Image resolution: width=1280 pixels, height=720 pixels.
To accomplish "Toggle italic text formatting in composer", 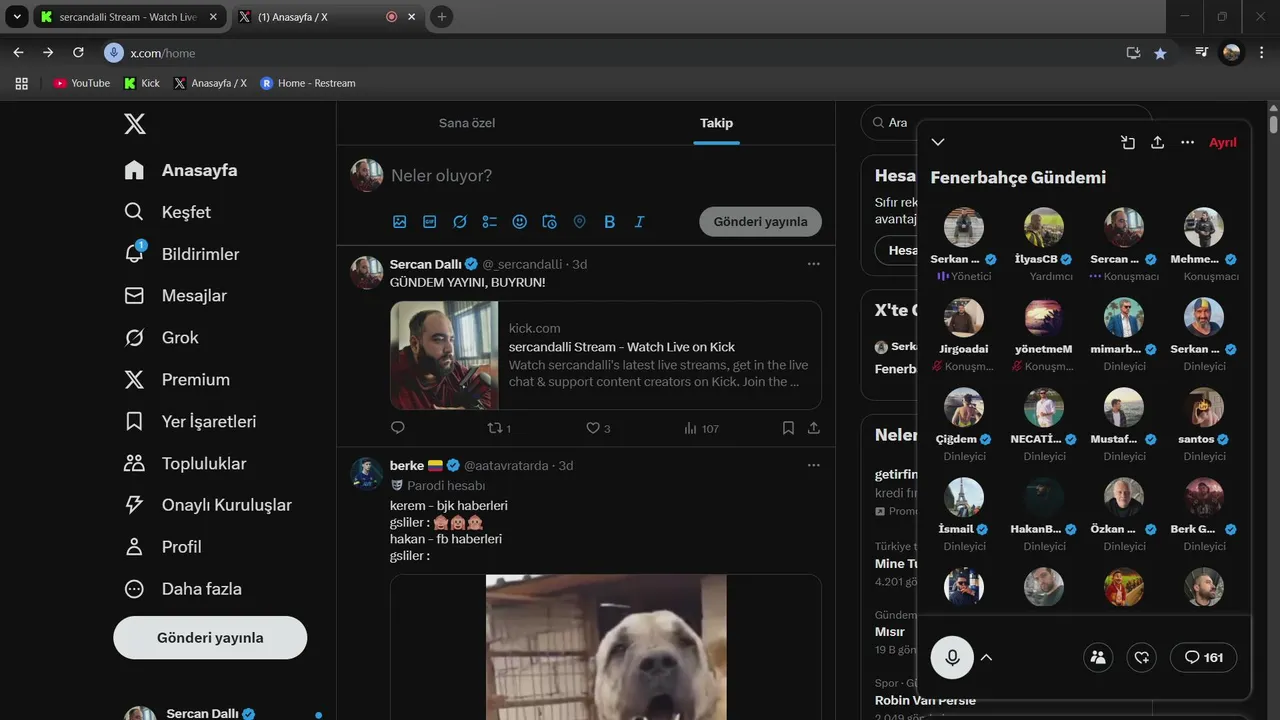I will (x=639, y=222).
